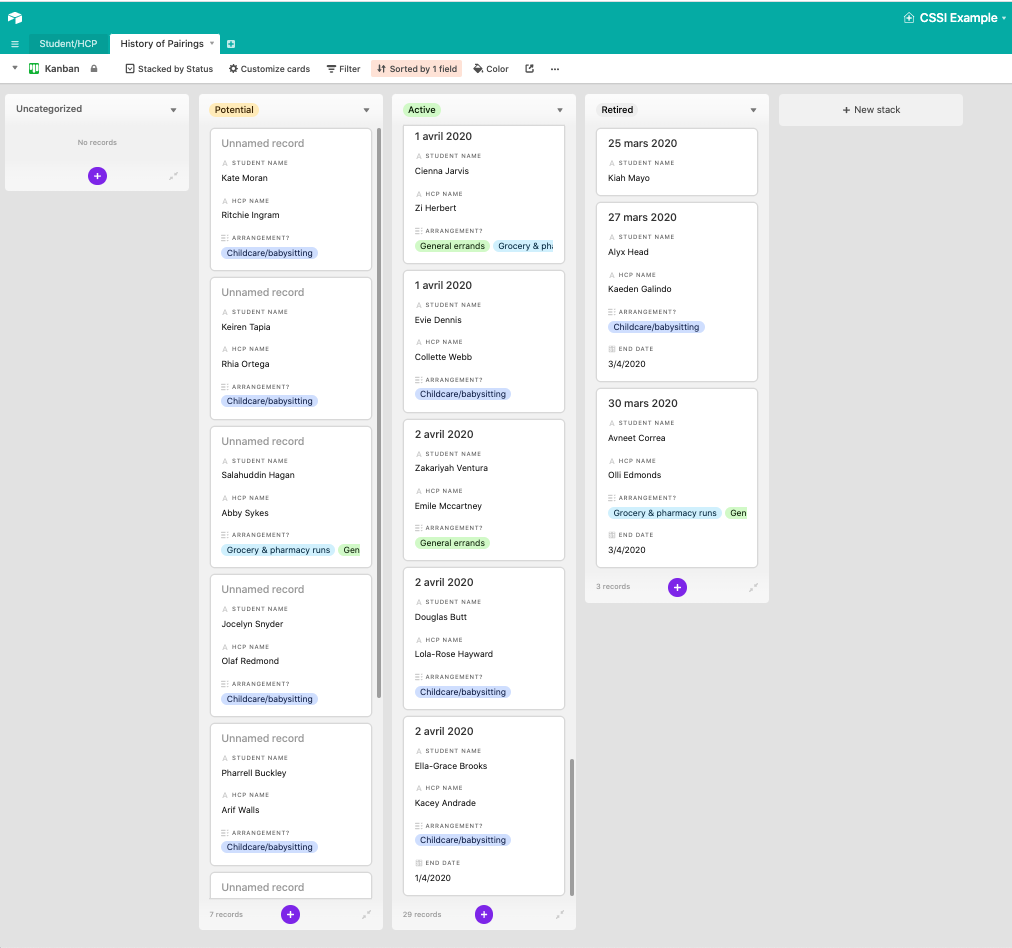Open the Active stack dropdown arrow
The image size is (1012, 948).
pos(560,110)
